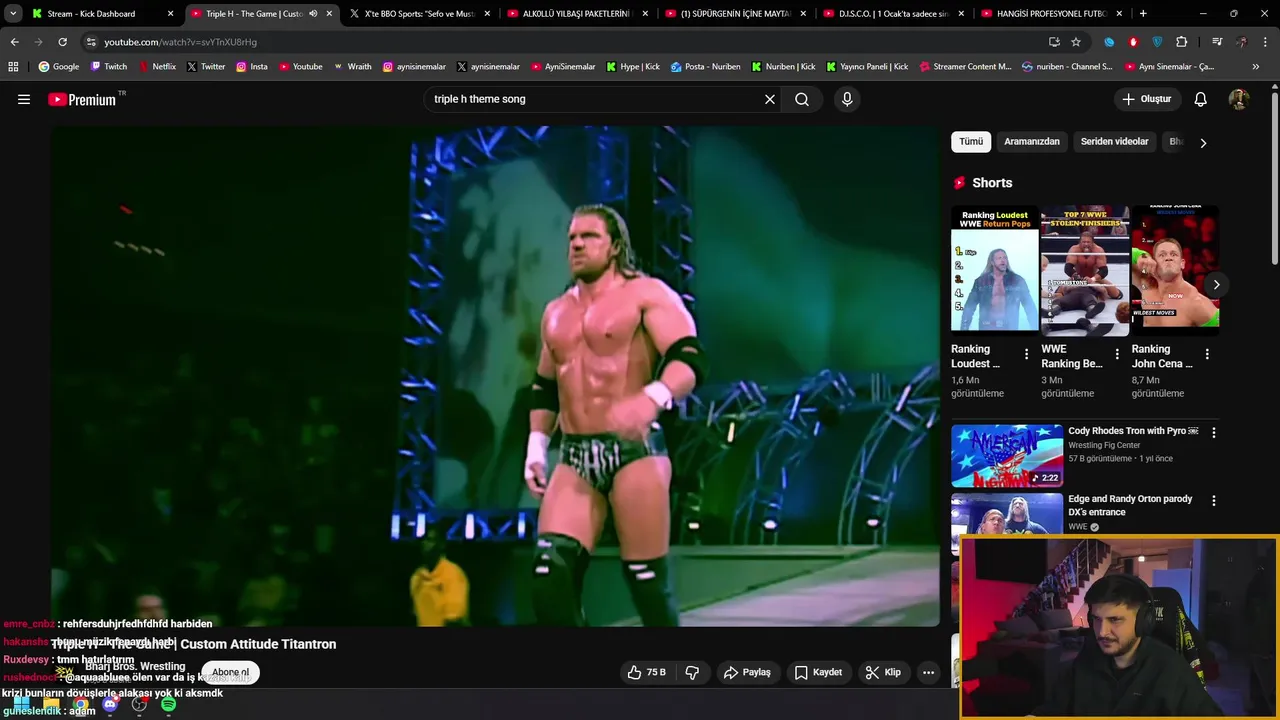The image size is (1280, 720).
Task: Switch to X'te BBO Sports tab
Action: click(419, 14)
